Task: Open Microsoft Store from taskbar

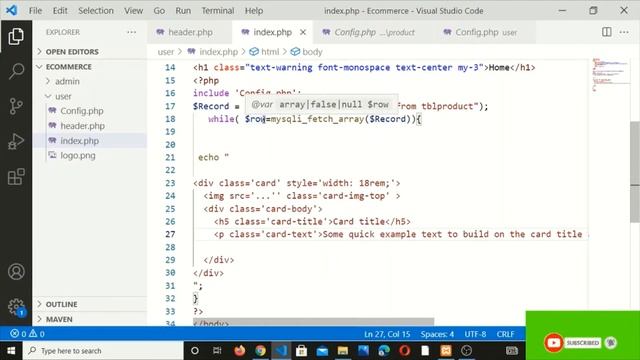Action: point(301,351)
